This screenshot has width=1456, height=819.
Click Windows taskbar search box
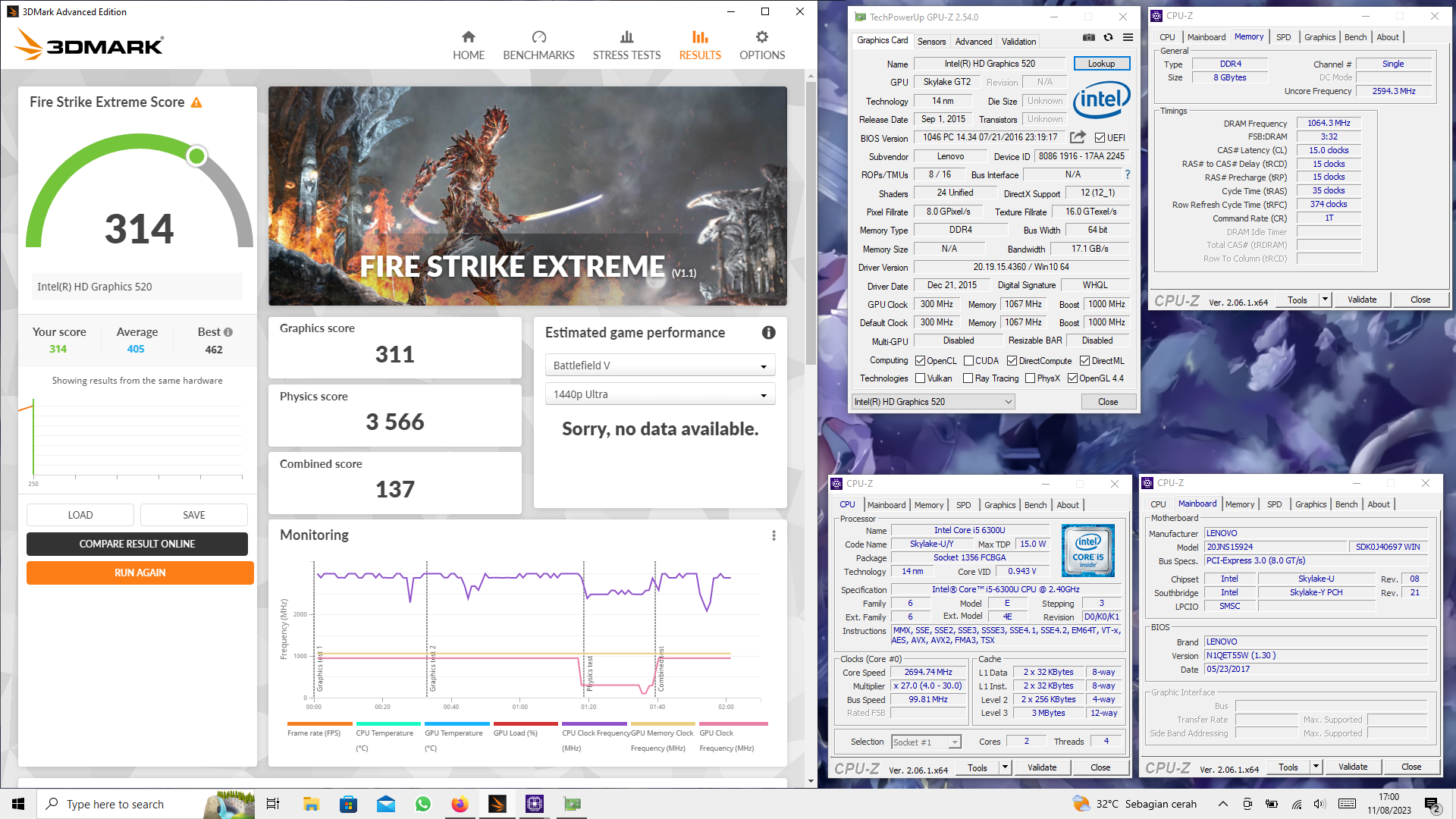coord(144,804)
